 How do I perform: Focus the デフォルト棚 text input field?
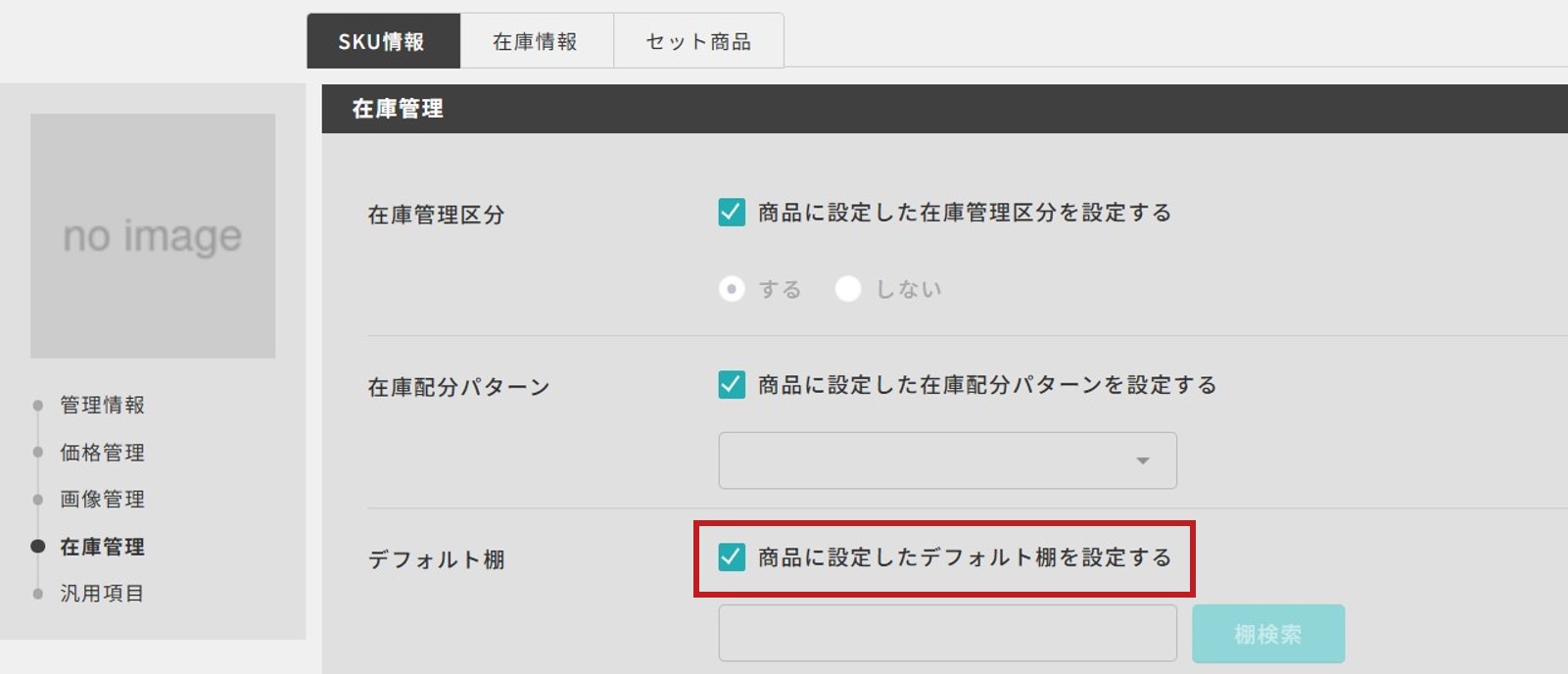(947, 634)
